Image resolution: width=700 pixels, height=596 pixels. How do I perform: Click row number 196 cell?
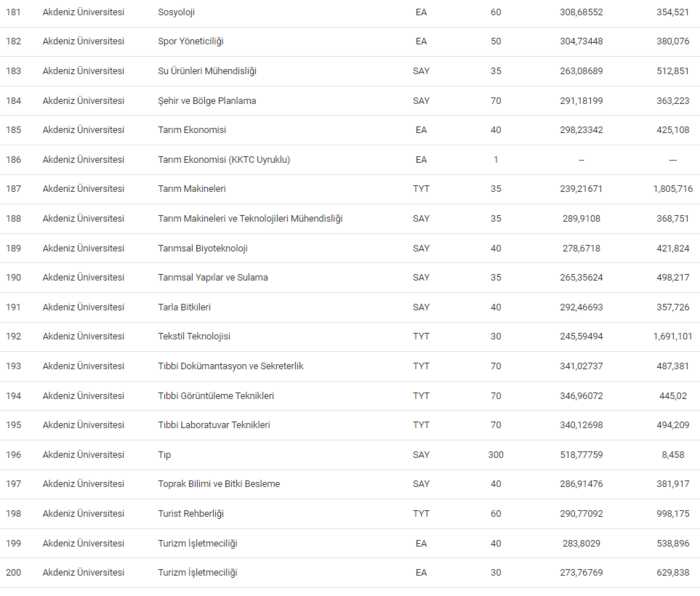[13, 454]
